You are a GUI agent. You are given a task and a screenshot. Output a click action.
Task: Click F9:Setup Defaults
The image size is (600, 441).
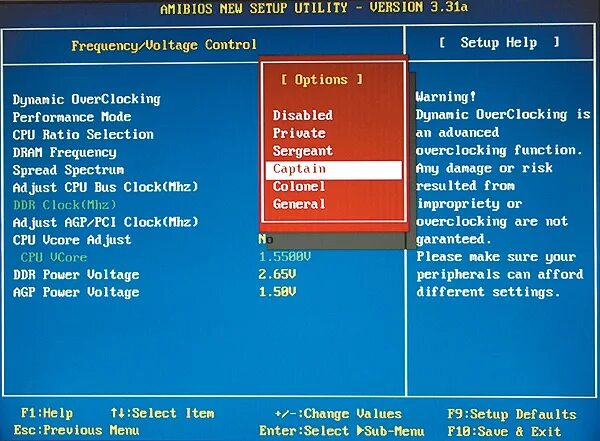click(x=512, y=414)
